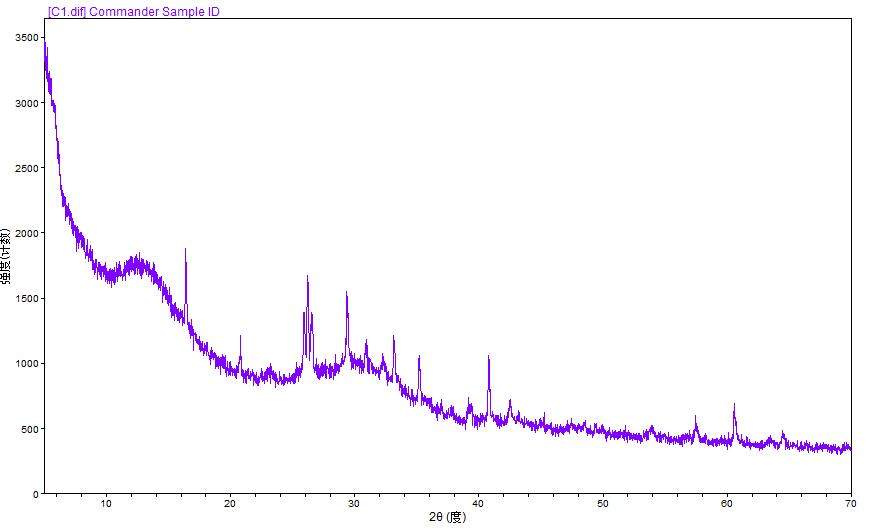This screenshot has height=529, width=869.
Task: Click the sharp peak near 41 degrees
Action: [488, 358]
